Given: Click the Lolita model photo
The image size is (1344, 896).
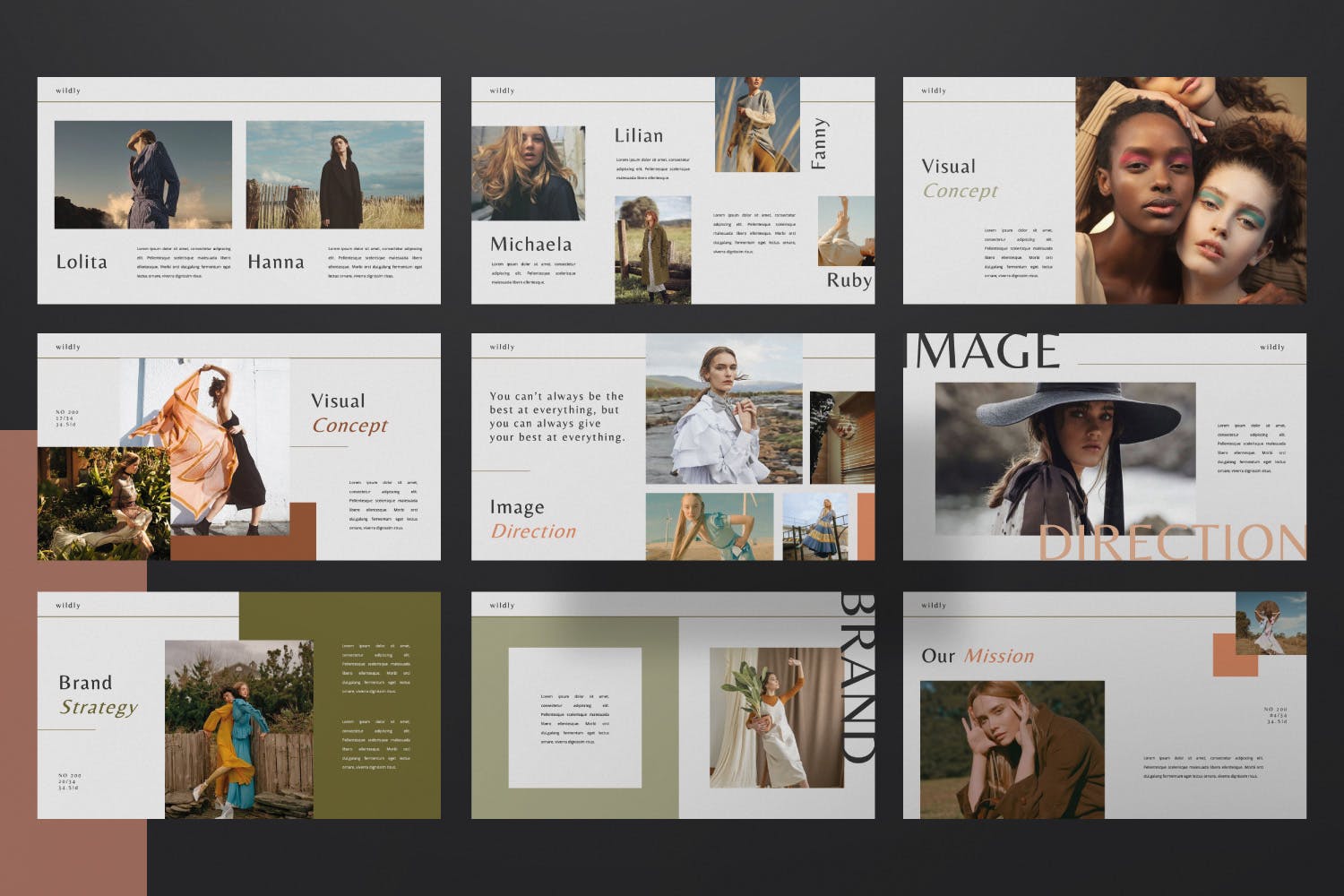Looking at the screenshot, I should [x=142, y=175].
